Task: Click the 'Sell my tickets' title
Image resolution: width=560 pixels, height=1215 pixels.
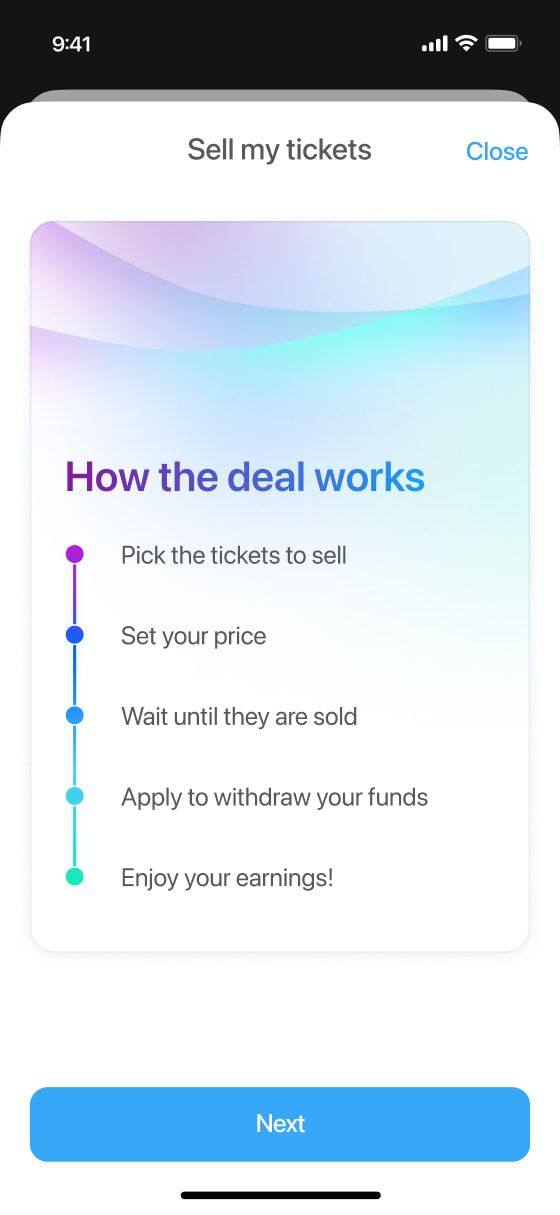Action: (x=280, y=150)
